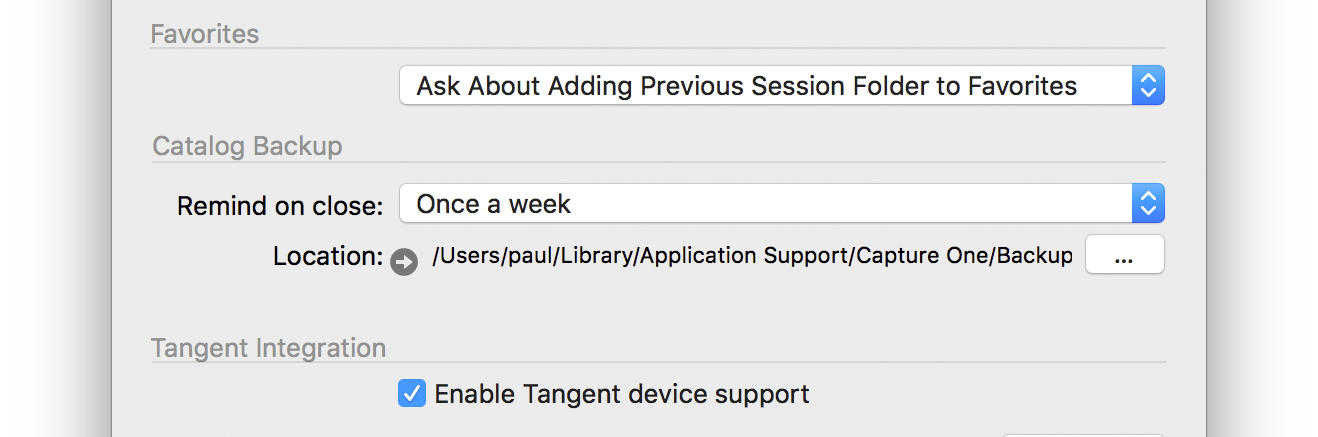The image size is (1318, 437).
Task: Open the Remind on close dropdown
Action: 782,204
